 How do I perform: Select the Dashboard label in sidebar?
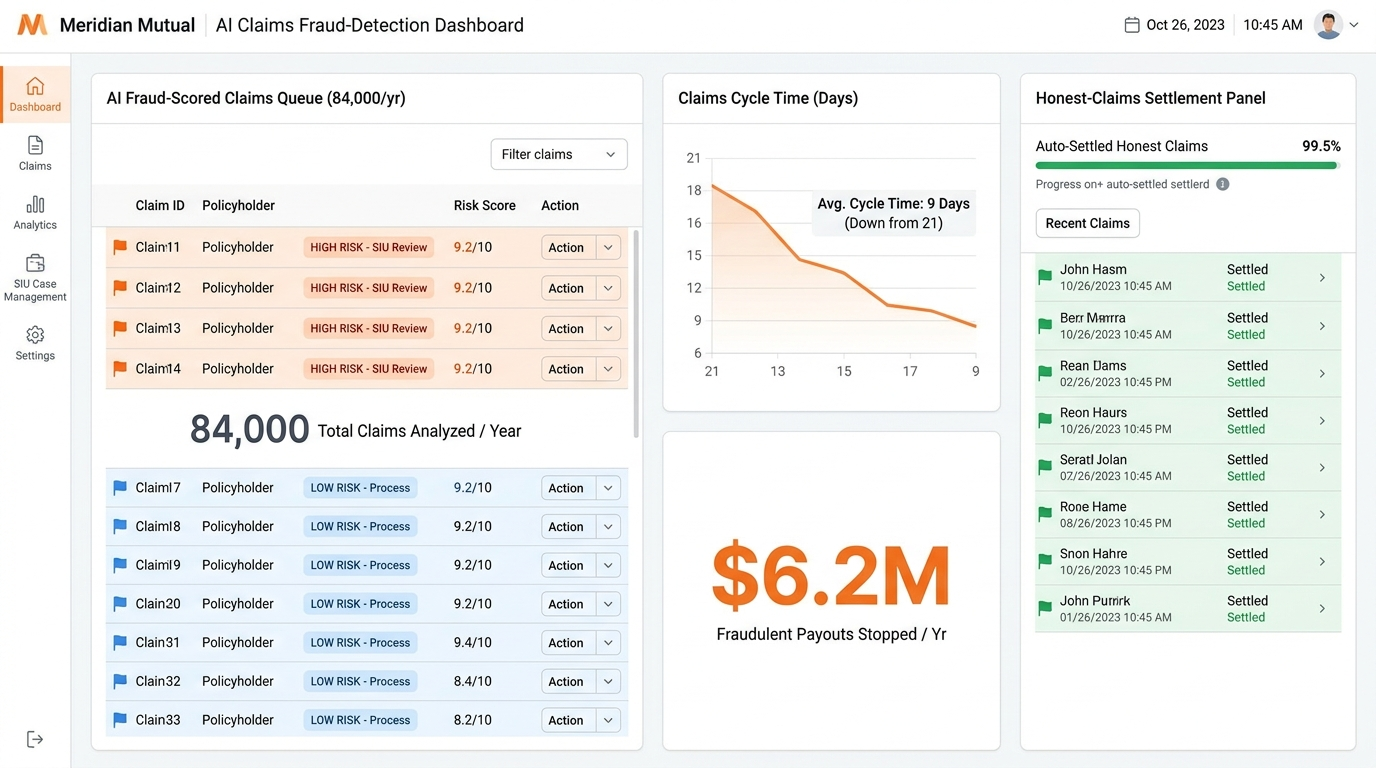35,107
